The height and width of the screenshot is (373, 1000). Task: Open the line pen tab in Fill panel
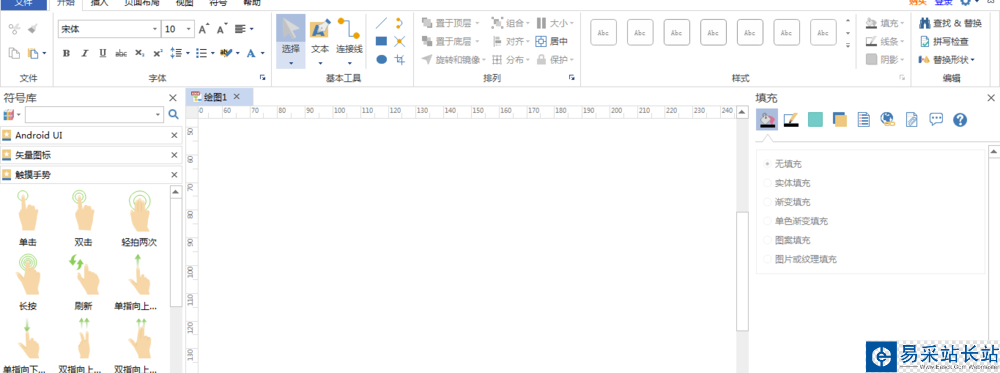click(791, 119)
